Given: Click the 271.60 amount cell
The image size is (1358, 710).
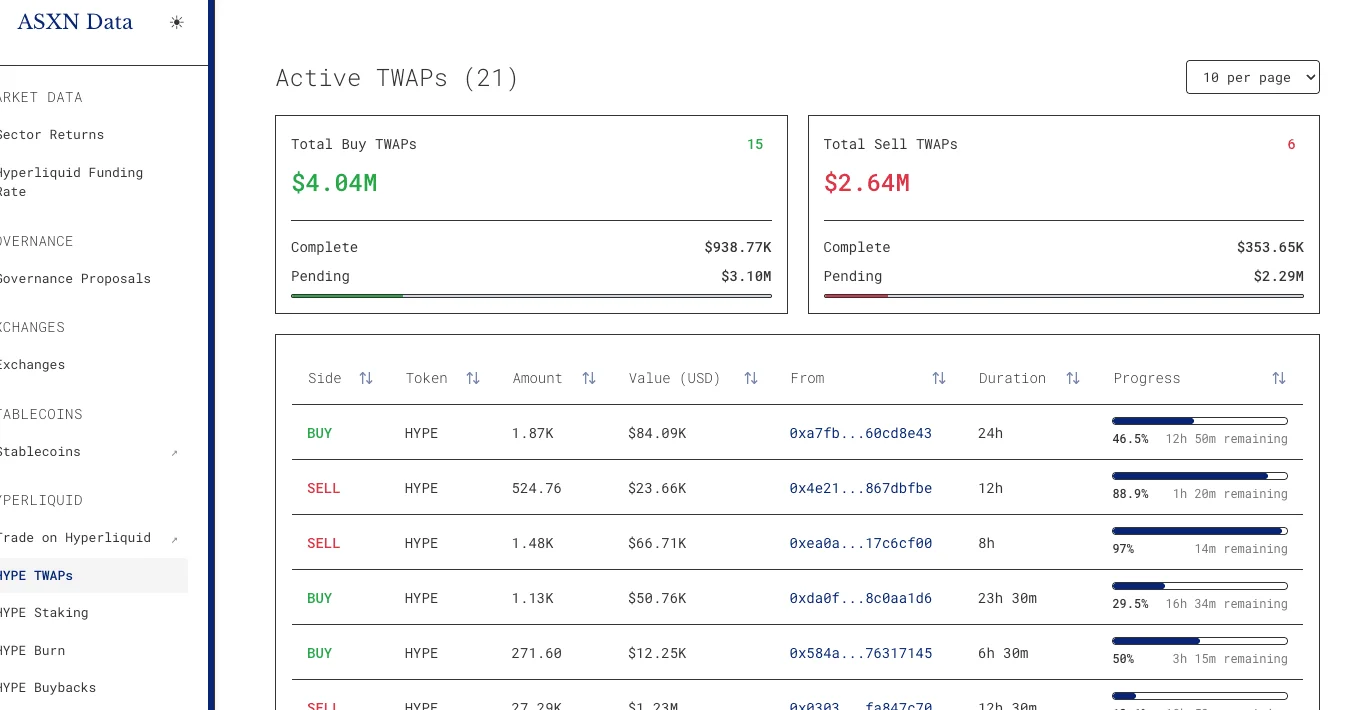Looking at the screenshot, I should tap(537, 653).
